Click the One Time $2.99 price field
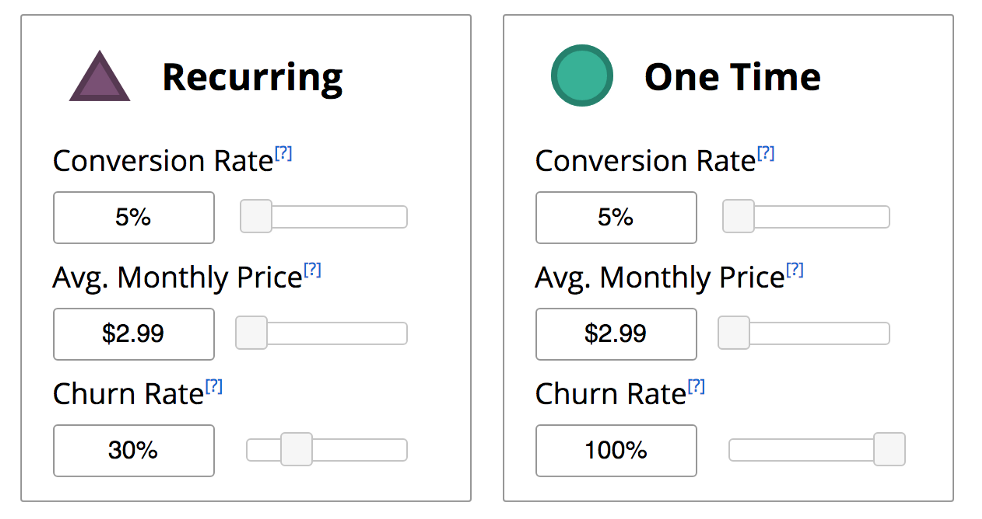 click(616, 334)
